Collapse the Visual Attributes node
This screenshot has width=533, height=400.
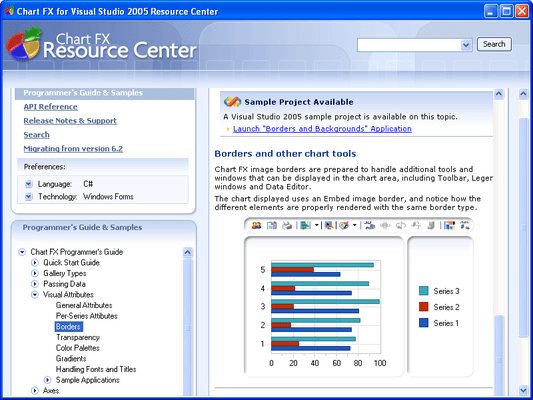(35, 295)
